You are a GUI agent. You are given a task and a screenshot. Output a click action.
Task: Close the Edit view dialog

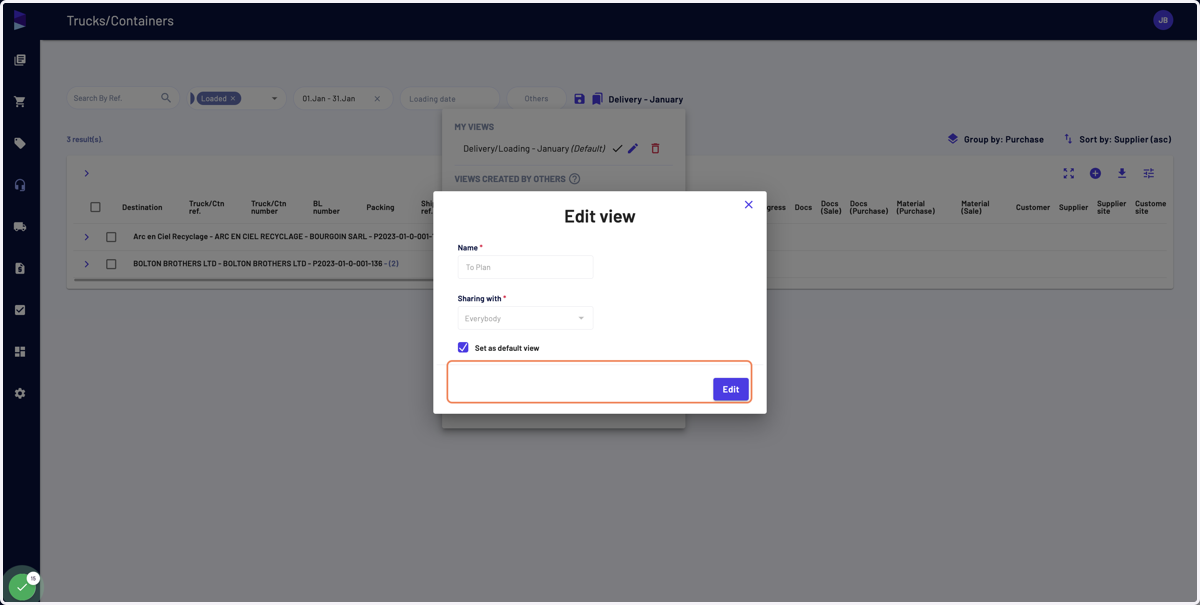pyautogui.click(x=748, y=204)
